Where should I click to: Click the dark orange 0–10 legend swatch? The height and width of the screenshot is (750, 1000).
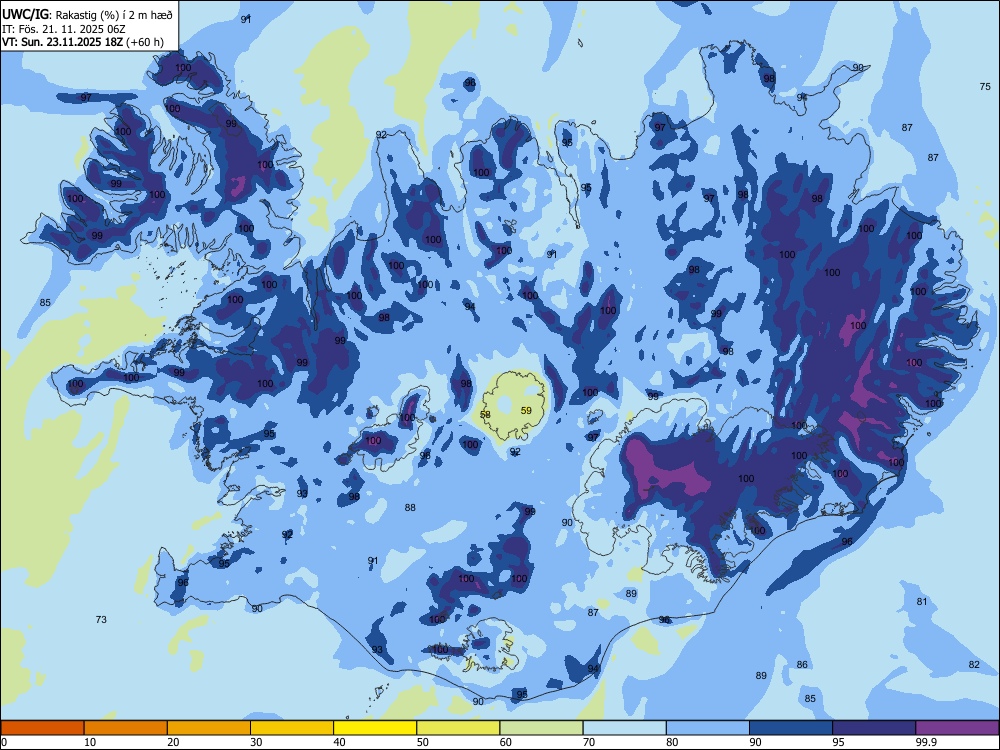(x=42, y=728)
